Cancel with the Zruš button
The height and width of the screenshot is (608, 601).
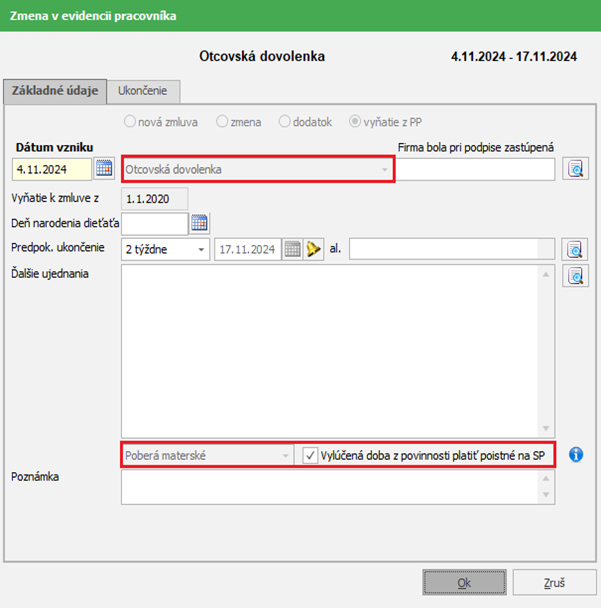pos(554,582)
